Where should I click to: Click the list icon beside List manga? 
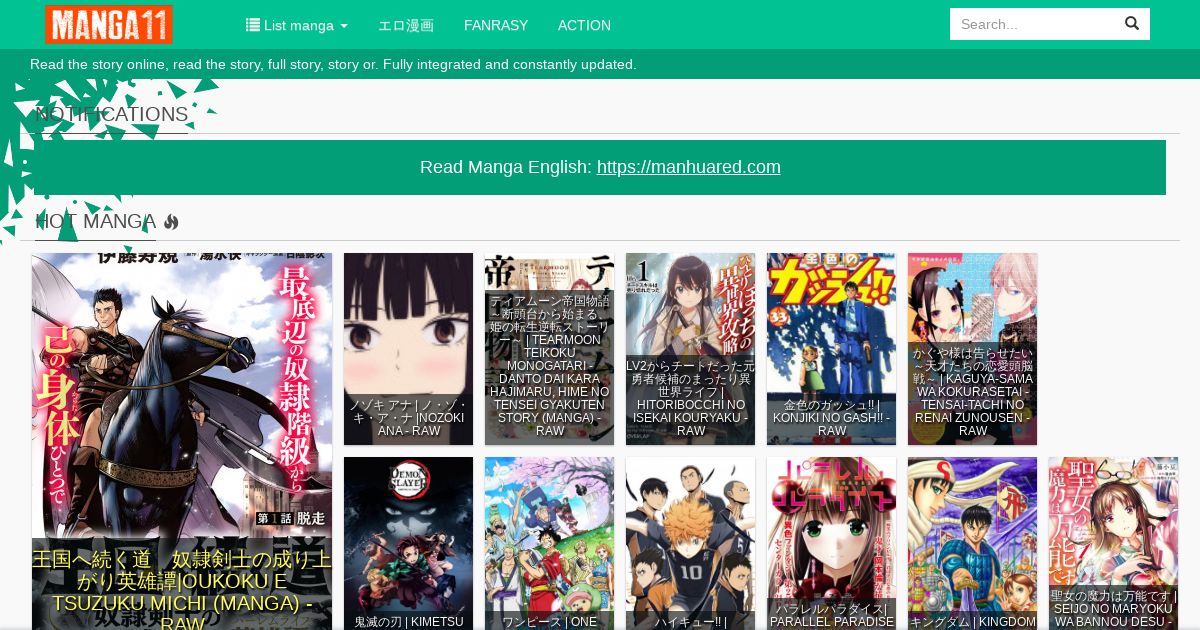point(253,25)
